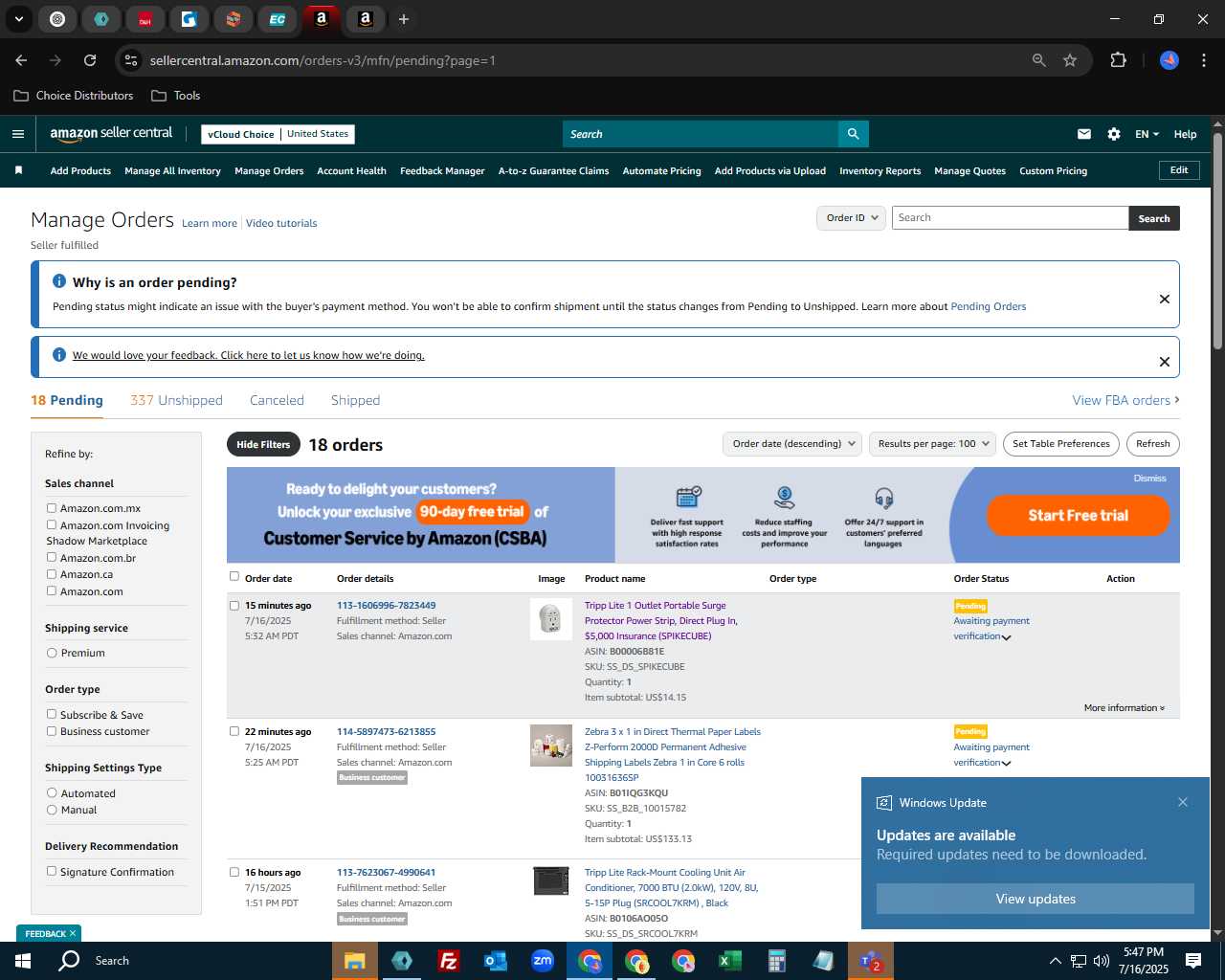
Task: Click Set Table Preferences
Action: (1061, 444)
